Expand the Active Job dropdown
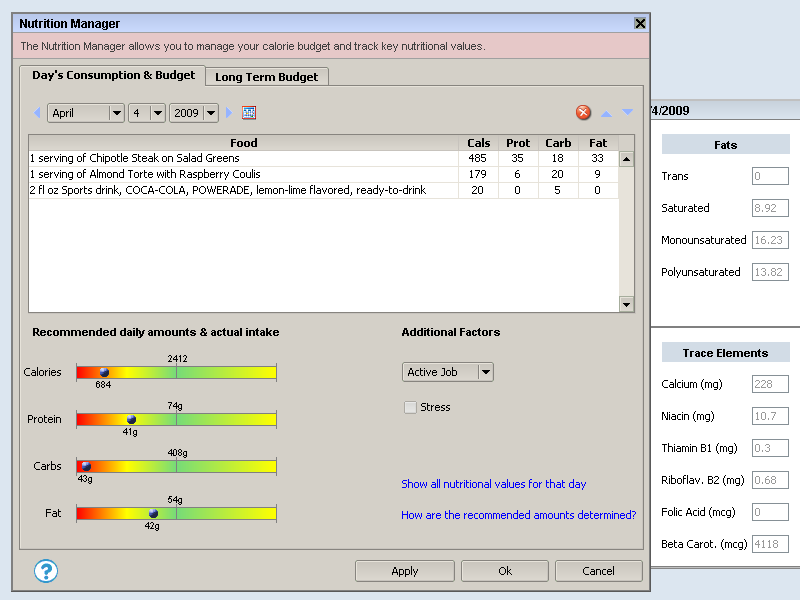 coord(485,372)
